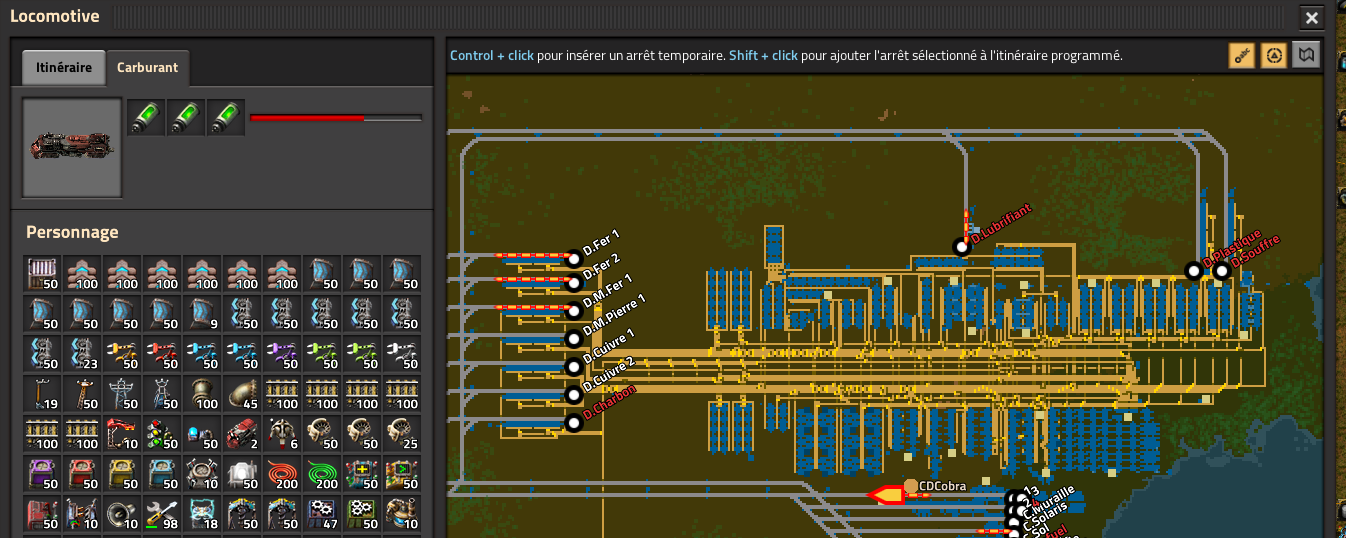Select the D.Fer 2 train stop

coord(574,283)
